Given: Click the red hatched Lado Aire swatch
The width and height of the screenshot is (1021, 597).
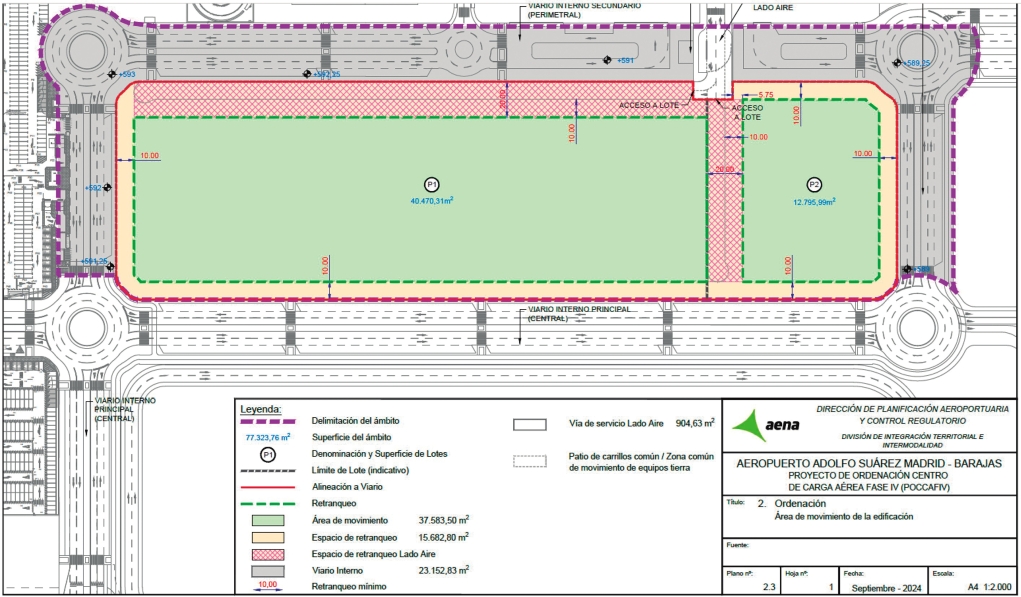Looking at the screenshot, I should [x=268, y=554].
